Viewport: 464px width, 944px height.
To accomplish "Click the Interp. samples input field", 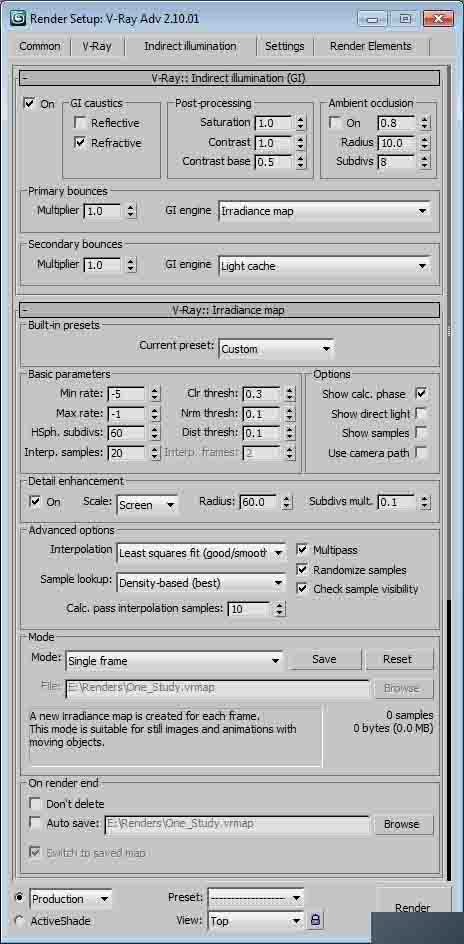I will 127,453.
